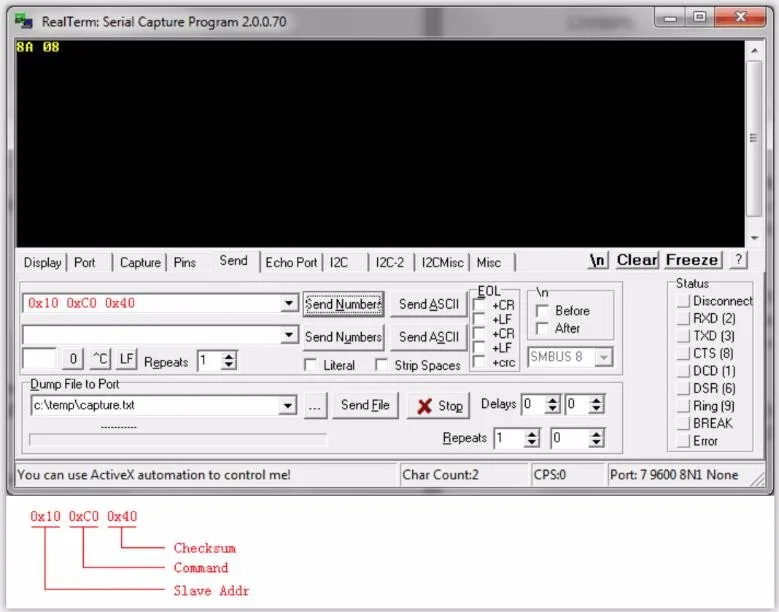Image resolution: width=779 pixels, height=612 pixels.
Task: Click the 0 send-null button
Action: [73, 359]
